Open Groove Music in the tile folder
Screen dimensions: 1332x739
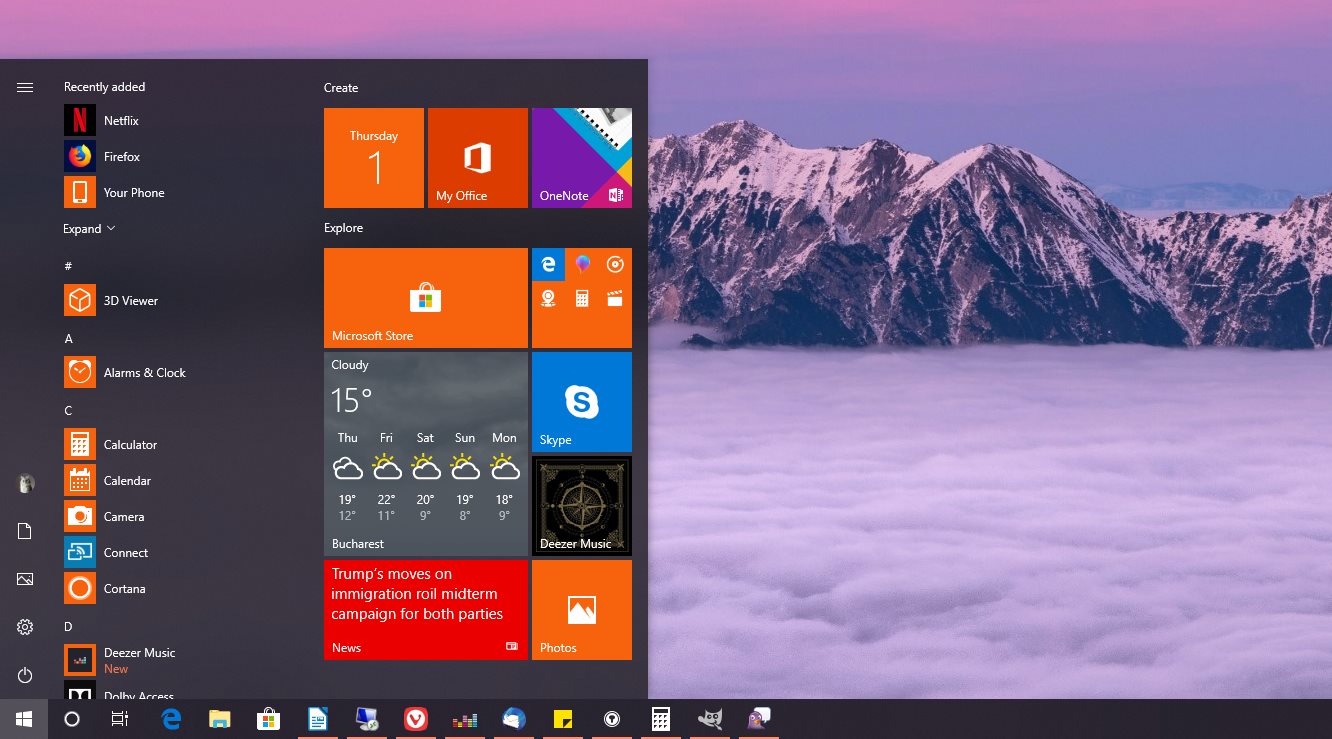click(x=615, y=264)
